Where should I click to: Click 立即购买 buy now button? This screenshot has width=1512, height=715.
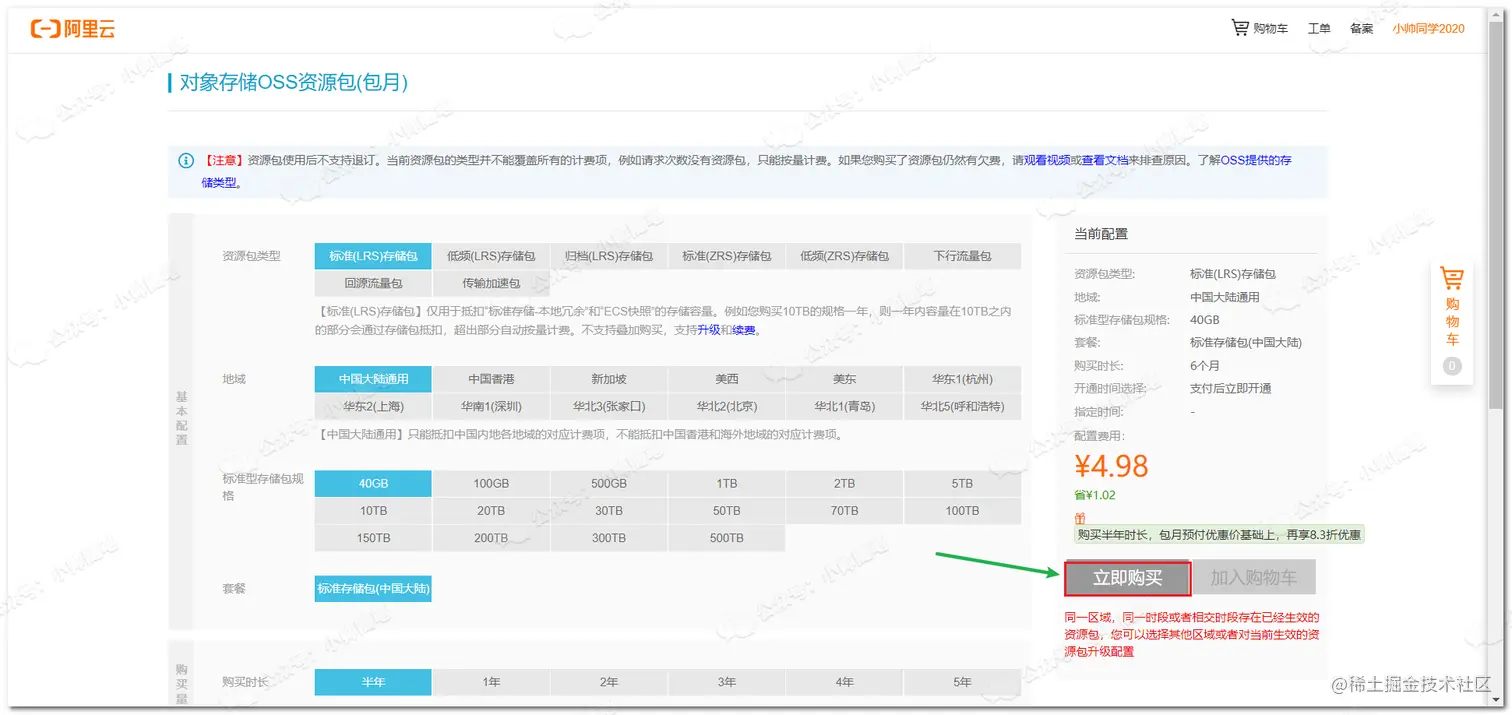pyautogui.click(x=1127, y=578)
